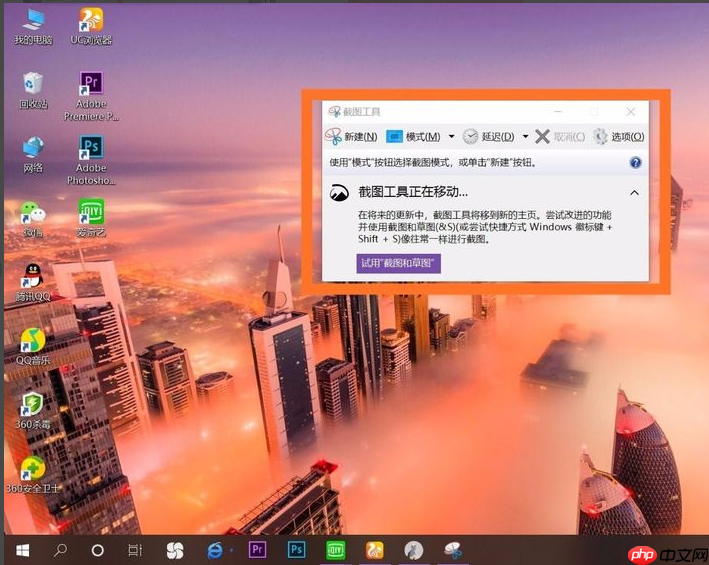
Task: Open Photoshop from the taskbar
Action: [x=296, y=550]
